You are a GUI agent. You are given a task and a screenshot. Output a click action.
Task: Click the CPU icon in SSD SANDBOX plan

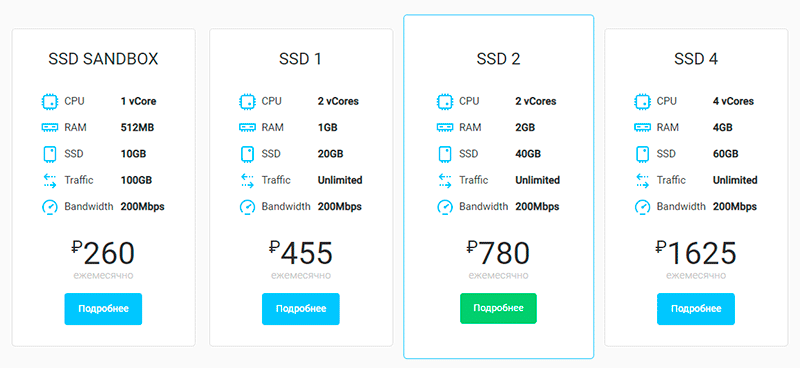coord(49,102)
